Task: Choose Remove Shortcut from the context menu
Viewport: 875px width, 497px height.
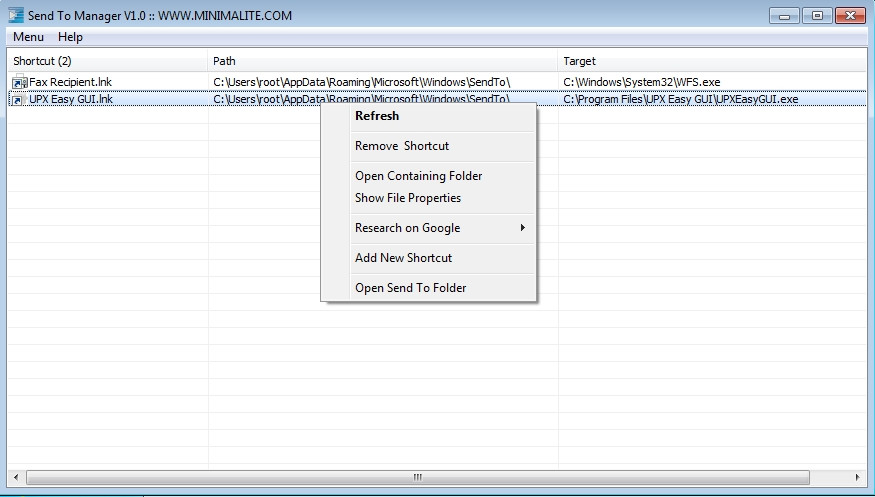Action: [x=402, y=146]
